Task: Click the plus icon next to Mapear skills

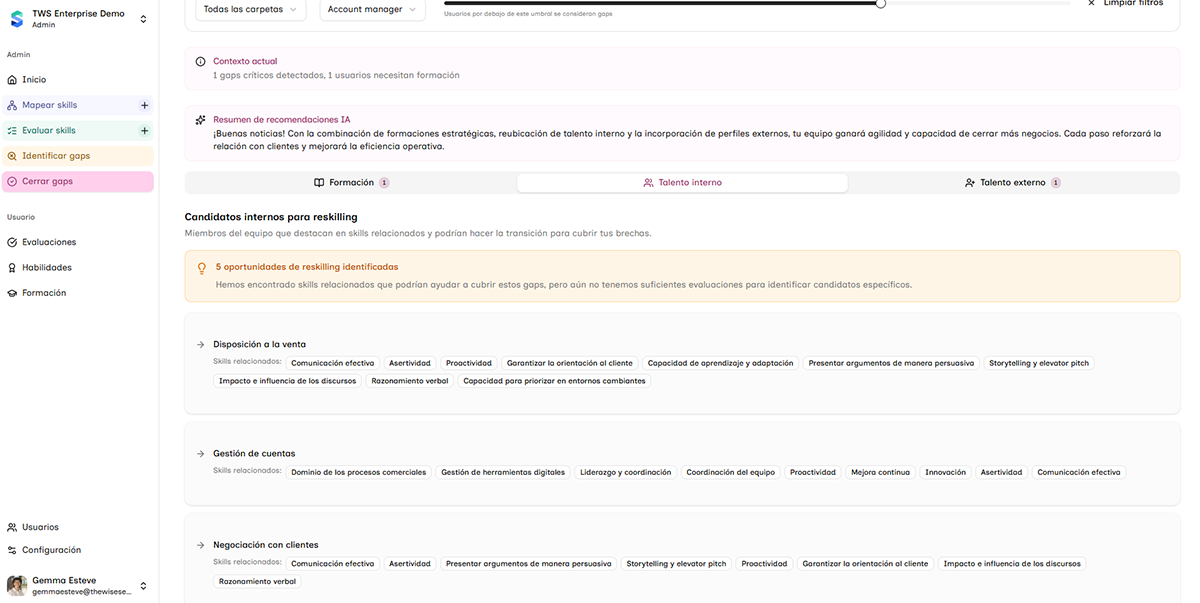Action: (x=144, y=105)
